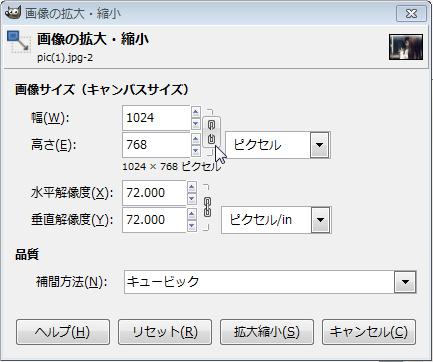
Task: Toggle the width/height aspect ratio chain link
Action: (x=211, y=132)
